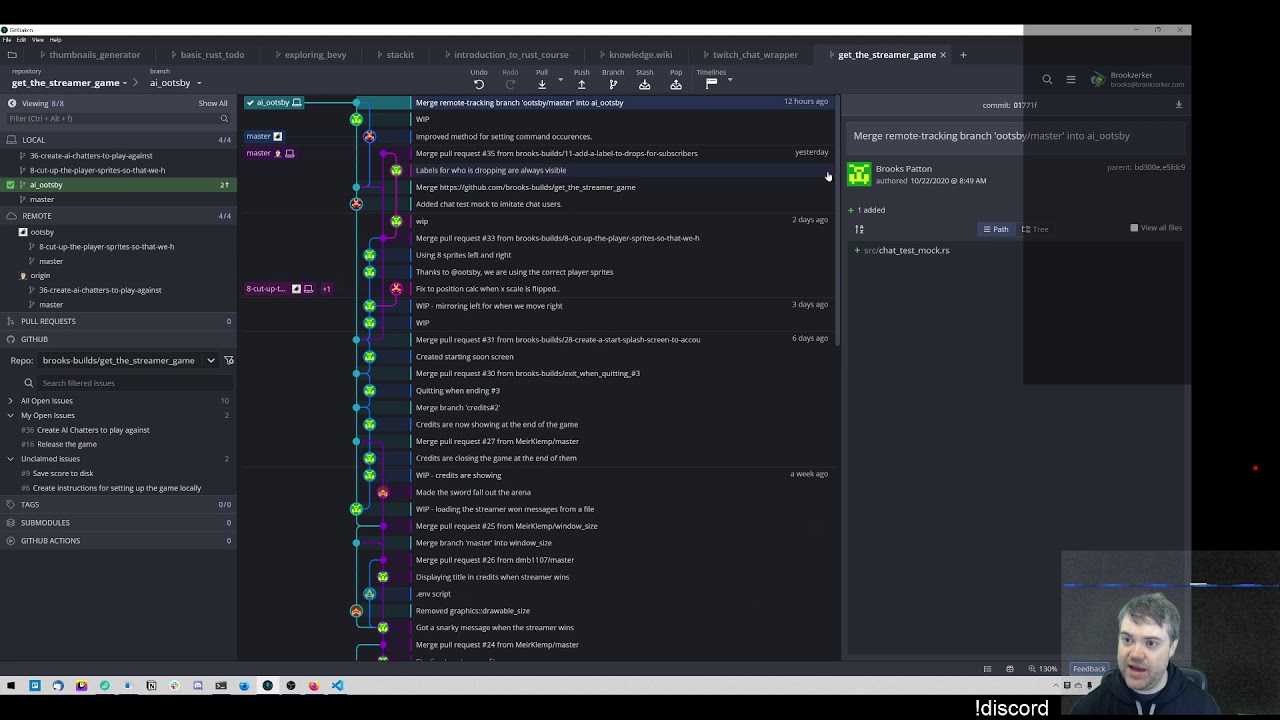Image resolution: width=1280 pixels, height=720 pixels.
Task: Pop the stash with the Pop icon
Action: 676,85
